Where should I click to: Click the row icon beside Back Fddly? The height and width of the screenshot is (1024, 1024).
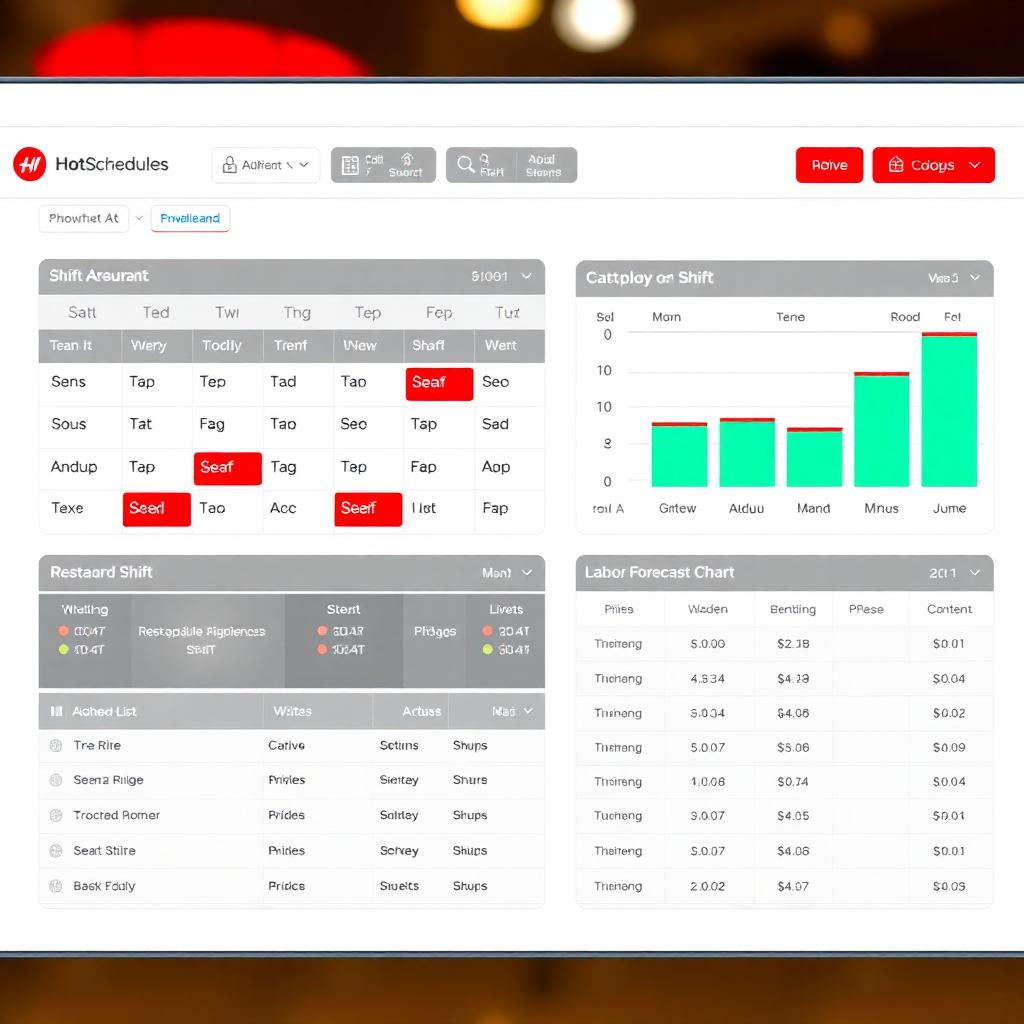click(56, 886)
